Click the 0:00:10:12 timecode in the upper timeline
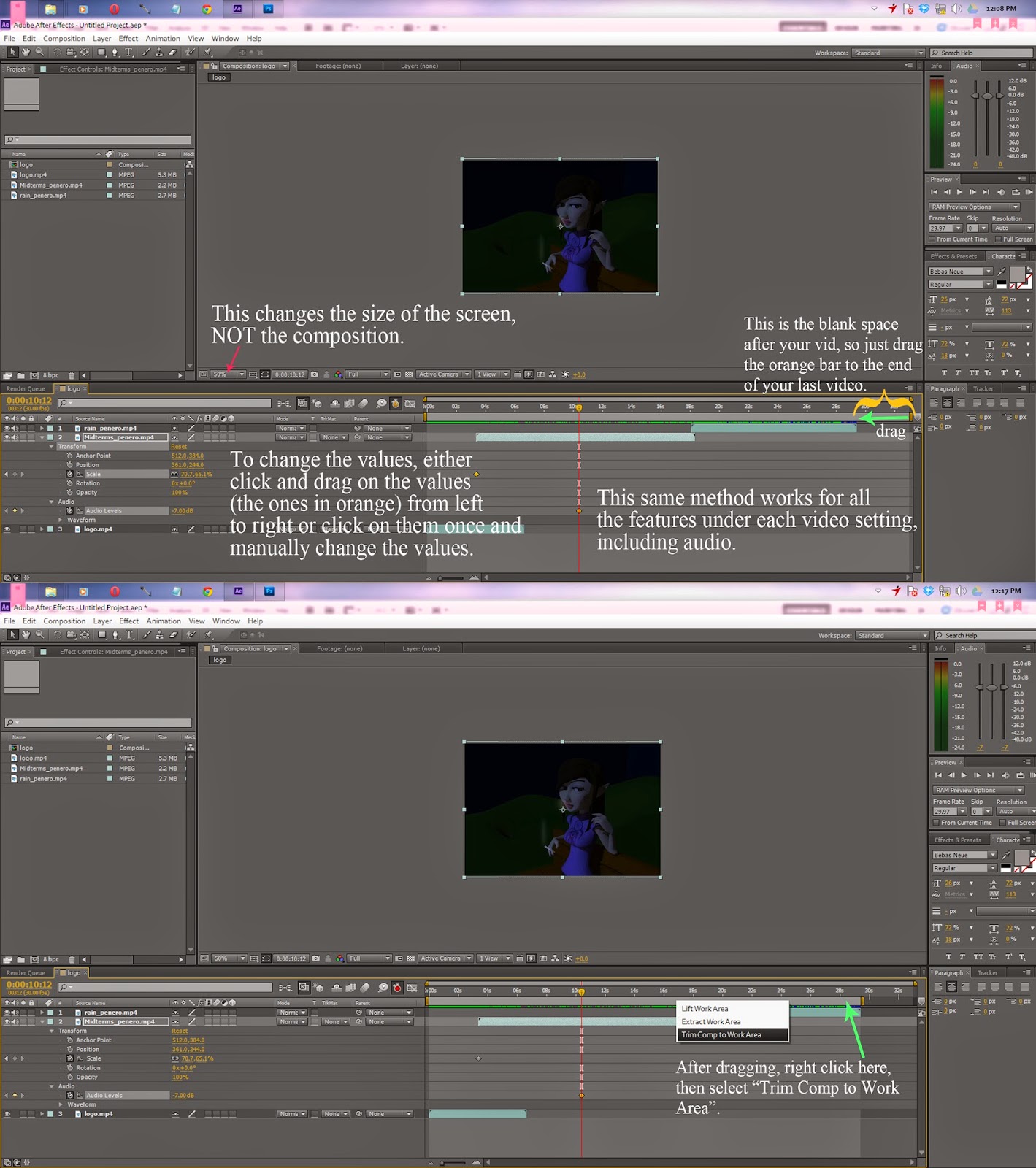 point(29,400)
